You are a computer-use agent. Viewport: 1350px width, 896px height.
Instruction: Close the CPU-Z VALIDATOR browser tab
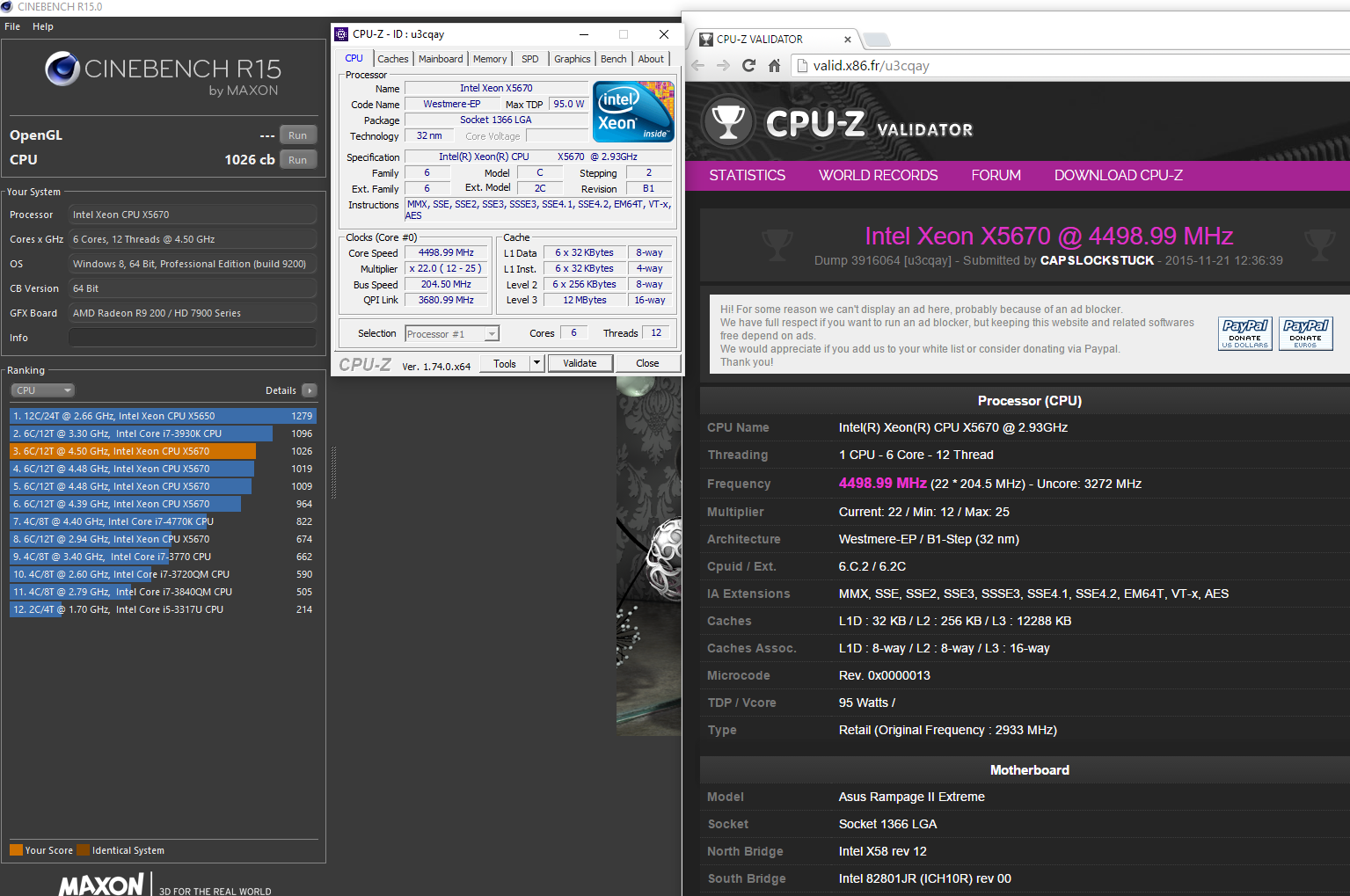pos(847,40)
